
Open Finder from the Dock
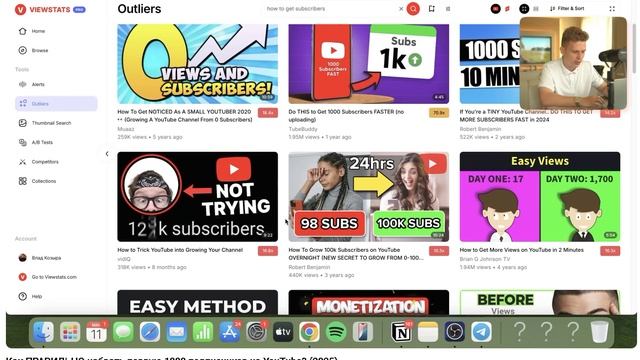43,331
